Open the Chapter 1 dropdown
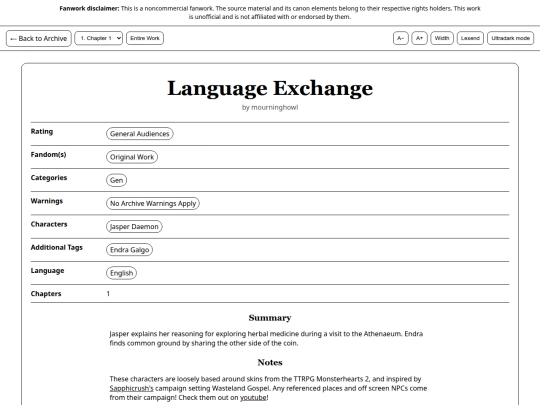This screenshot has width=540, height=405. (99, 38)
